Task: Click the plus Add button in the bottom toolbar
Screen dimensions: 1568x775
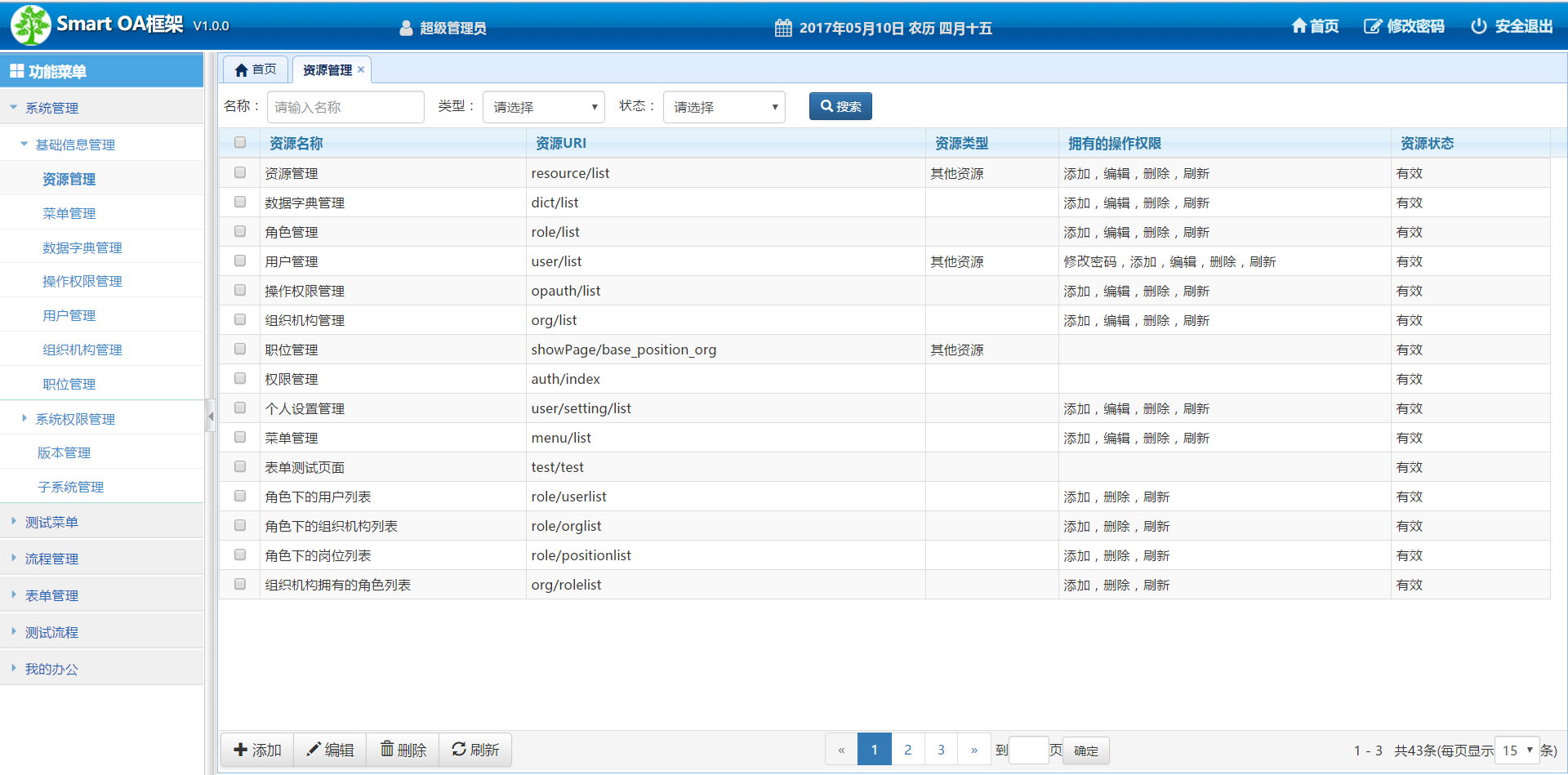Action: (257, 750)
